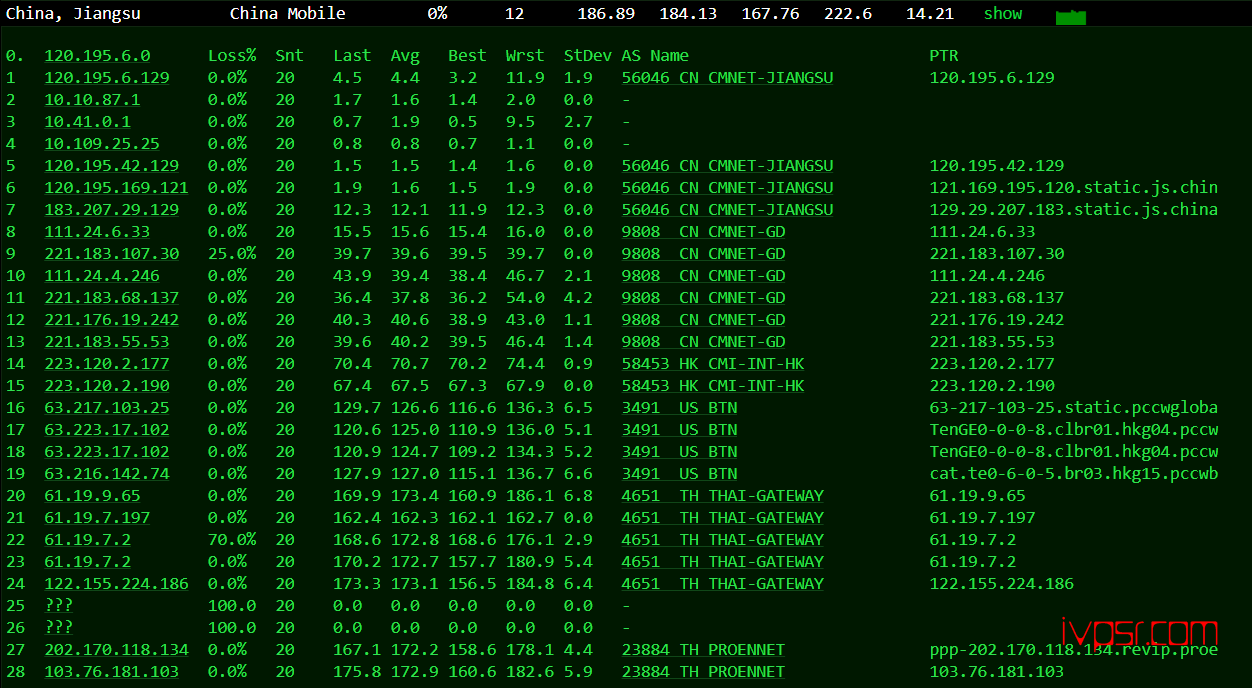The image size is (1252, 688).
Task: Open hop 5's underlined IP address 120.195.42.129
Action: [x=112, y=166]
